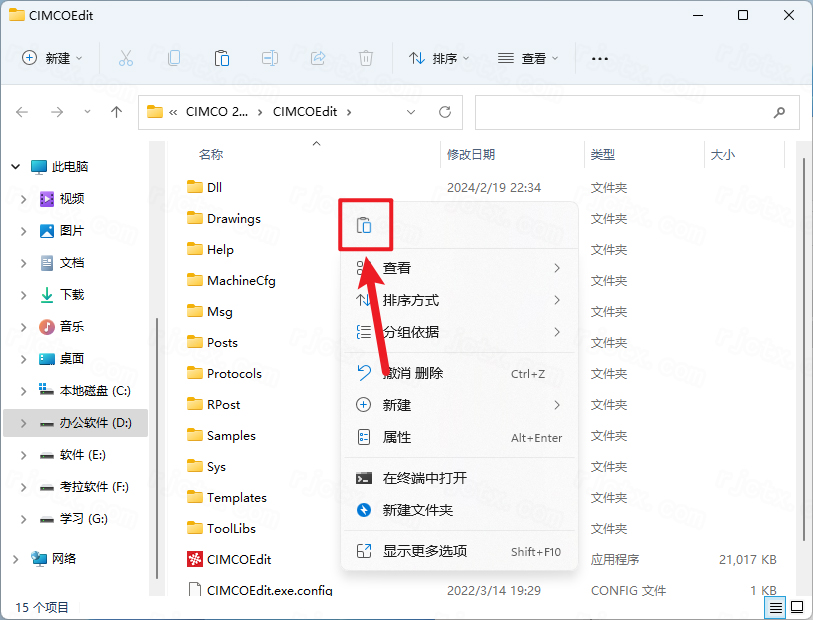Select 图片 in navigation pane

point(72,231)
